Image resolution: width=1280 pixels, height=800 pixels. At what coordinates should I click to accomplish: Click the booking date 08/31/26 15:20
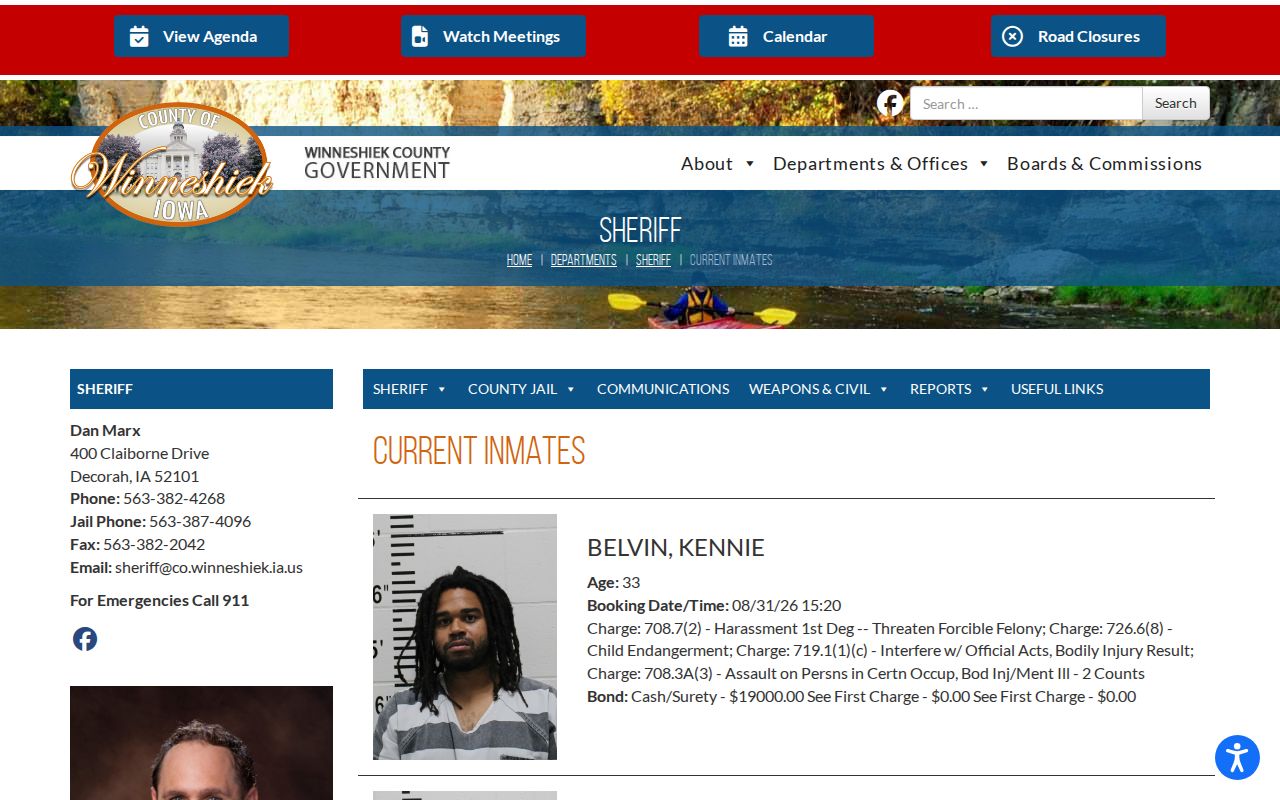click(786, 605)
